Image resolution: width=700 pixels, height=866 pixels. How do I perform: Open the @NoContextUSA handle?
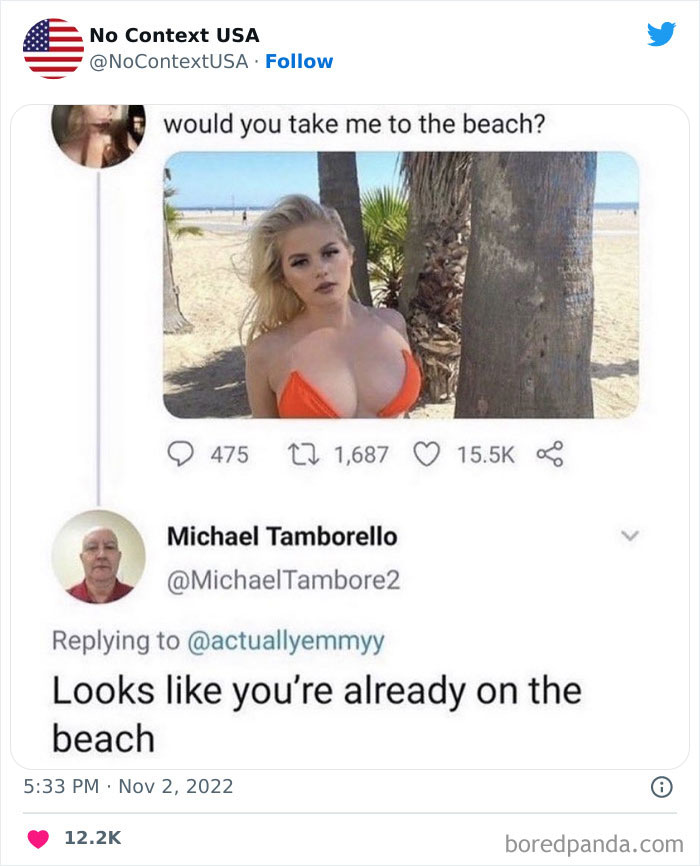(x=169, y=61)
